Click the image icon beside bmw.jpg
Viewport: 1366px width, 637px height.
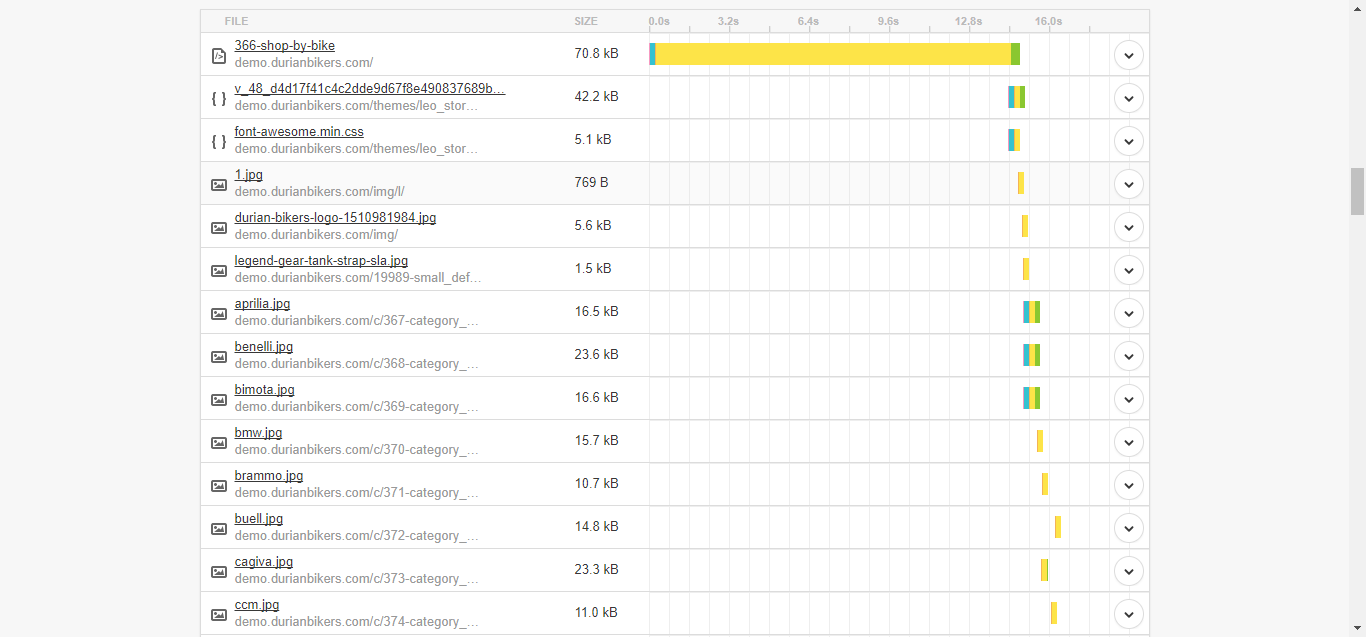tap(219, 443)
